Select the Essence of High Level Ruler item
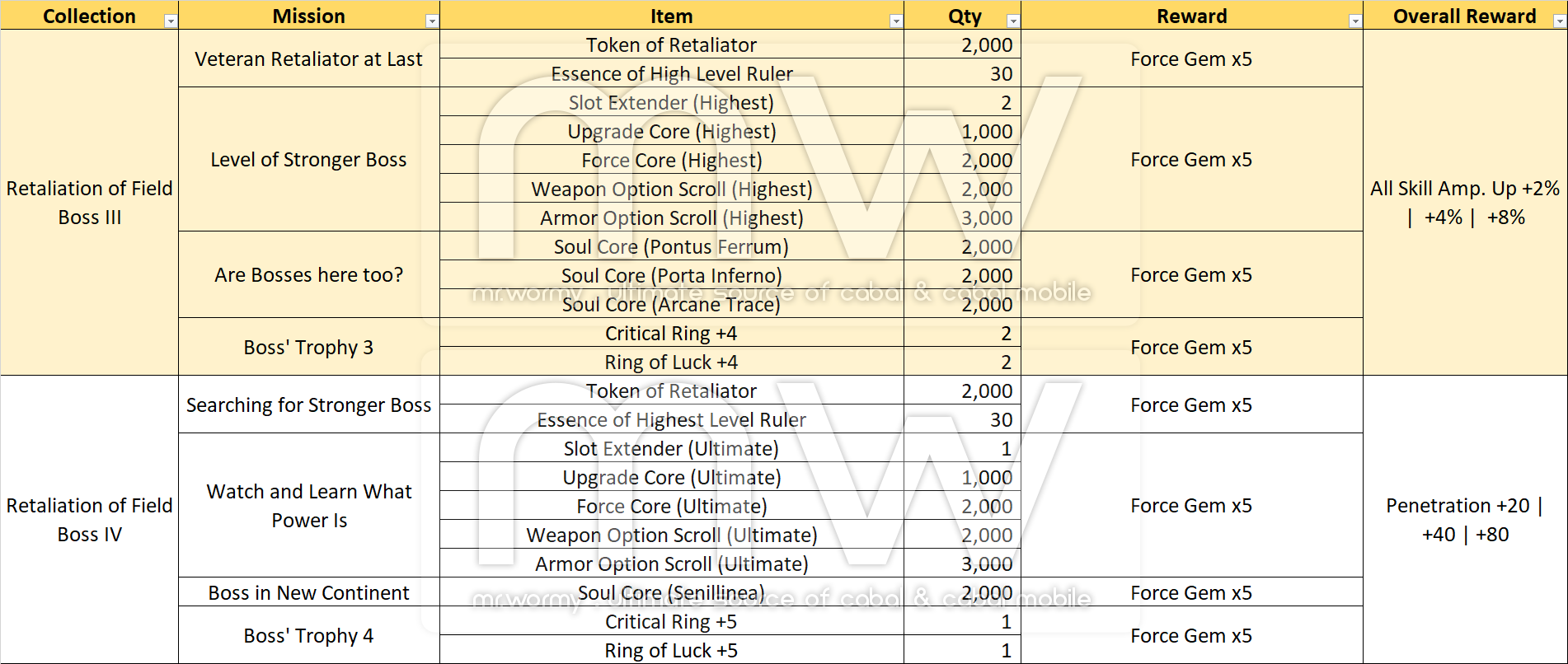Viewport: 1568px width, 664px height. click(671, 74)
